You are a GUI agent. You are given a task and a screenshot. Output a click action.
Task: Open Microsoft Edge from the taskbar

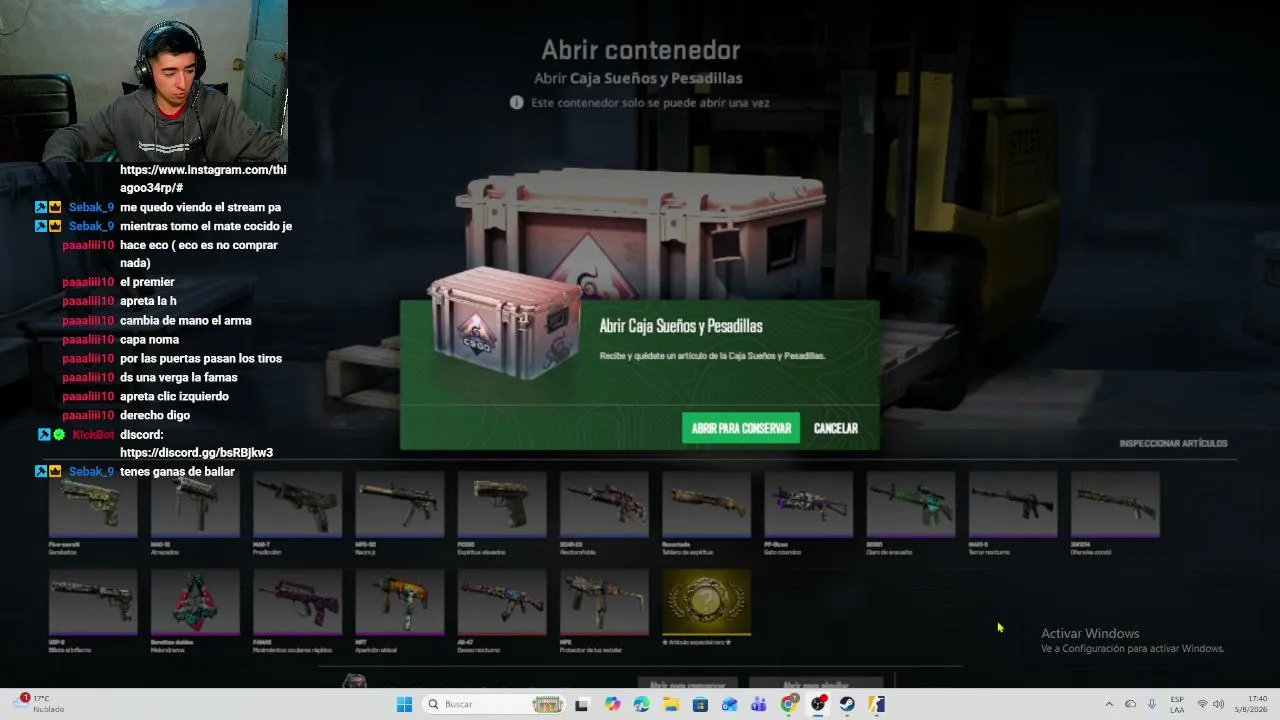pyautogui.click(x=641, y=704)
